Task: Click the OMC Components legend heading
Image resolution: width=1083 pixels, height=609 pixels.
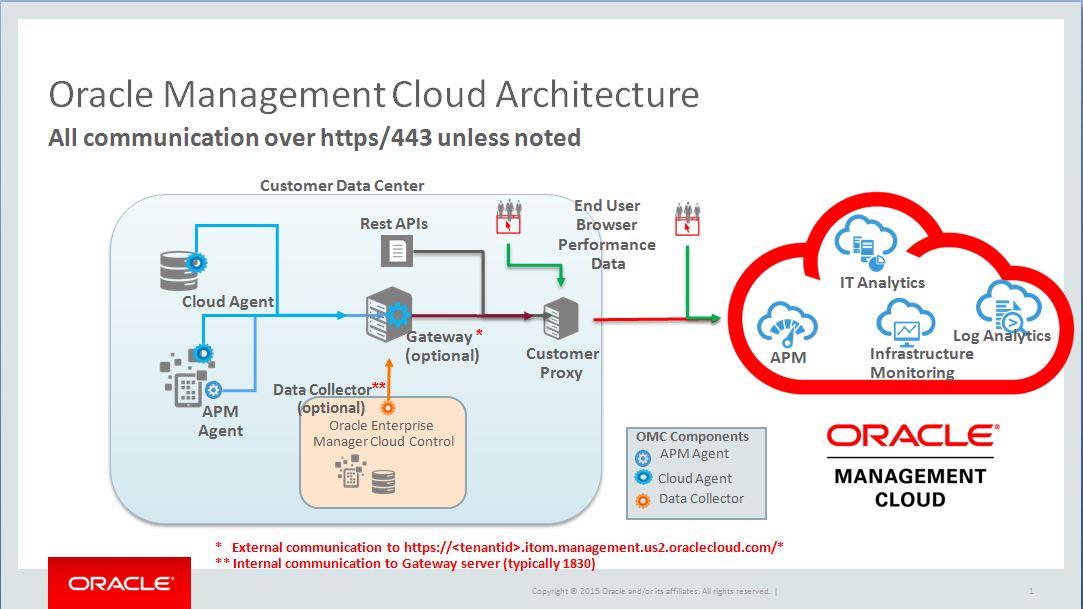Action: [x=692, y=436]
